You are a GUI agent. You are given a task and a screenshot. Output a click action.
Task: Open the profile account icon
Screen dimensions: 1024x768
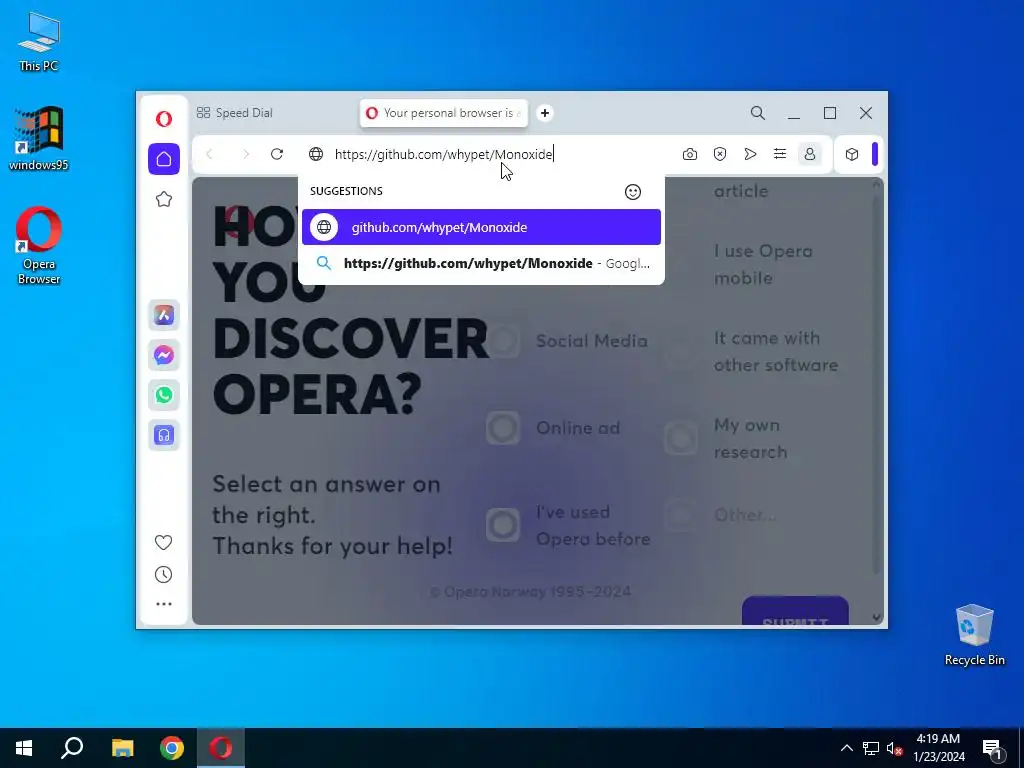(x=810, y=154)
